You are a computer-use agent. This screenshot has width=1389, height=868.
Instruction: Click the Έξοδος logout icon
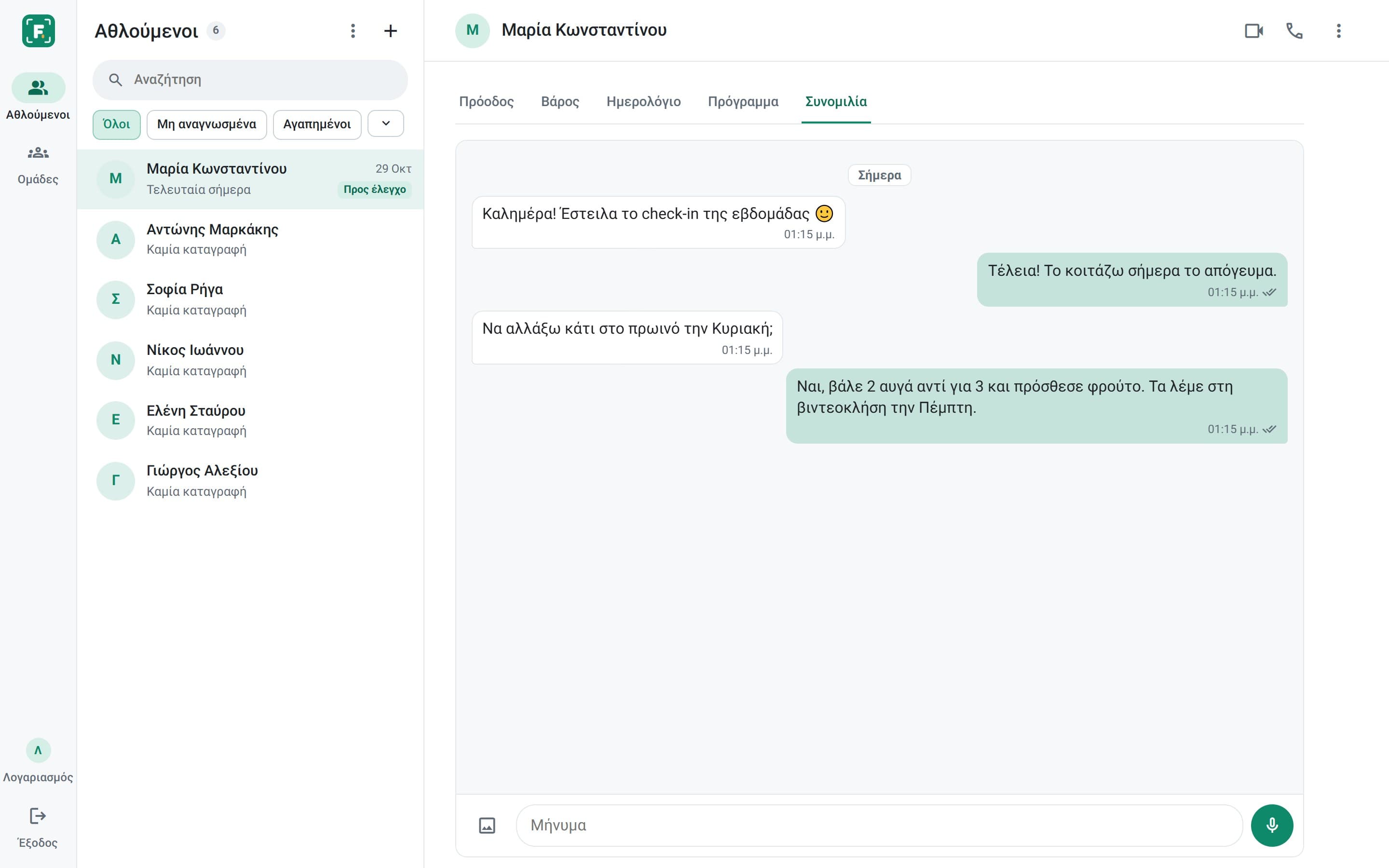38,816
